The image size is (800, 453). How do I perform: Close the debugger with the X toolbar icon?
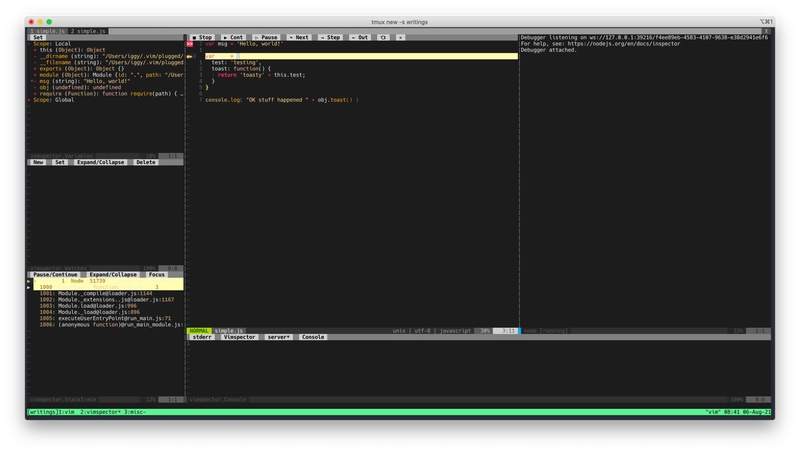[x=401, y=37]
